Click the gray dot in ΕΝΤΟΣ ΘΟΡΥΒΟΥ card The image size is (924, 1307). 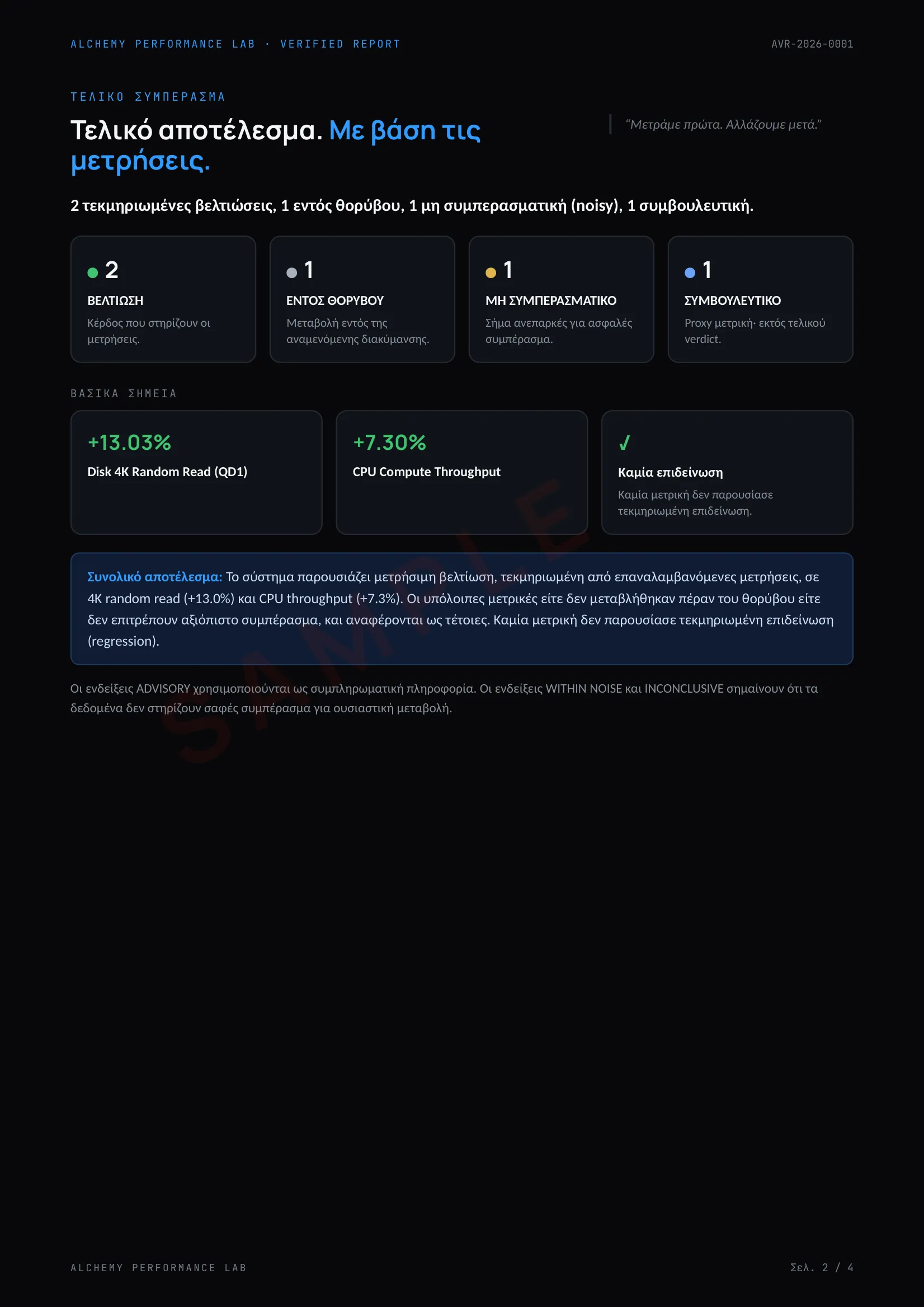292,272
